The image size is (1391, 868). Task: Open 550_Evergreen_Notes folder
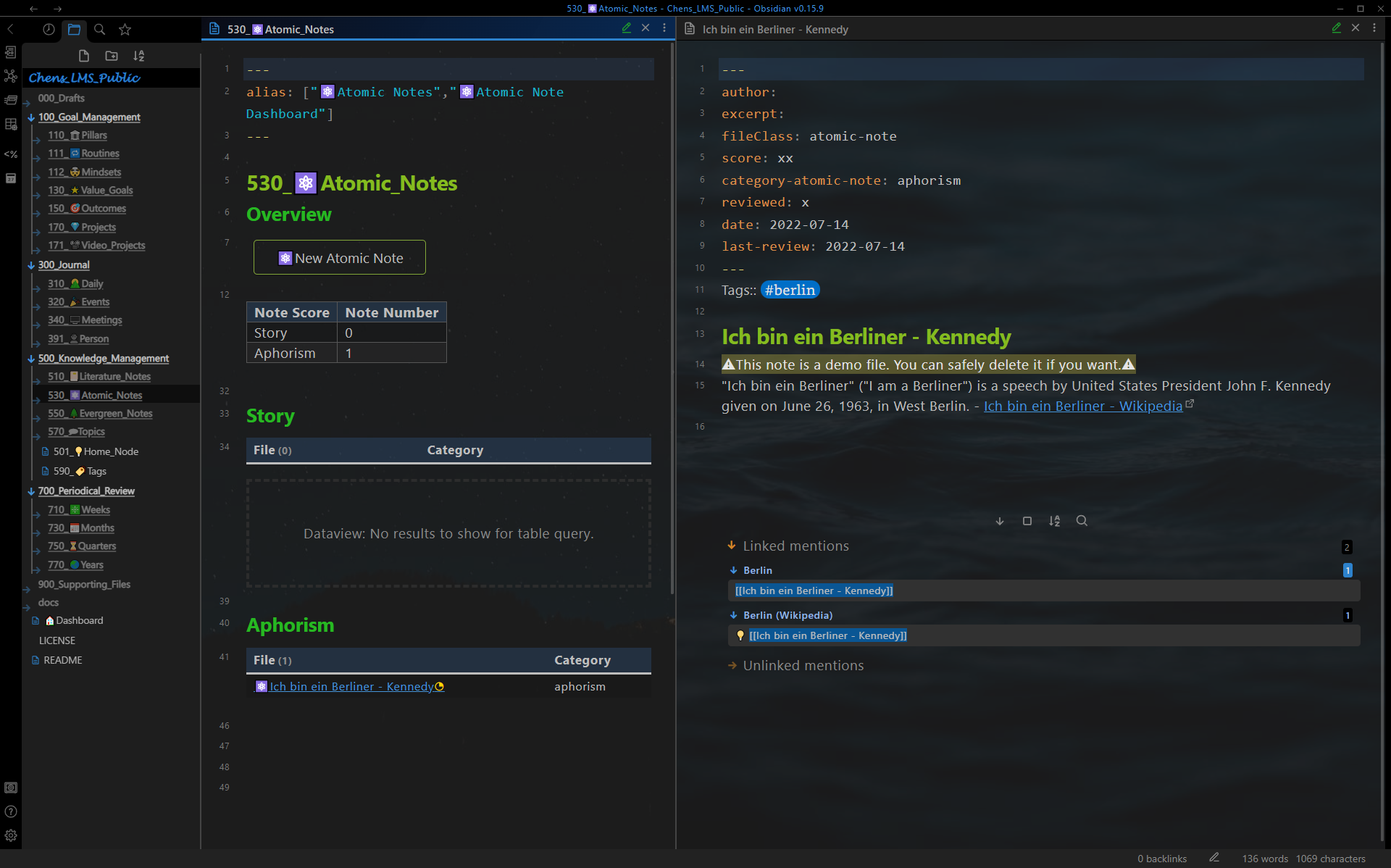click(100, 413)
